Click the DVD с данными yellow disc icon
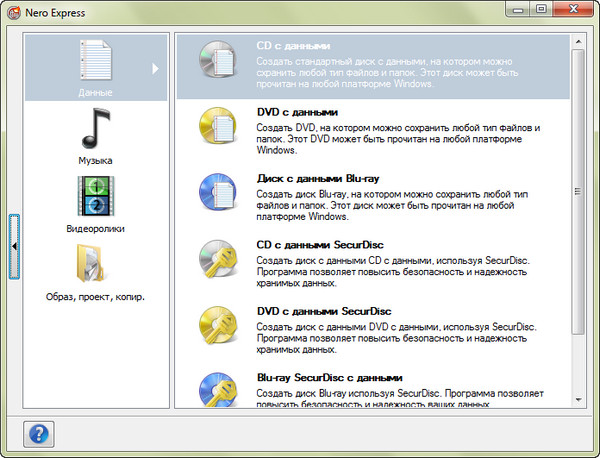Image resolution: width=600 pixels, height=458 pixels. coord(216,128)
